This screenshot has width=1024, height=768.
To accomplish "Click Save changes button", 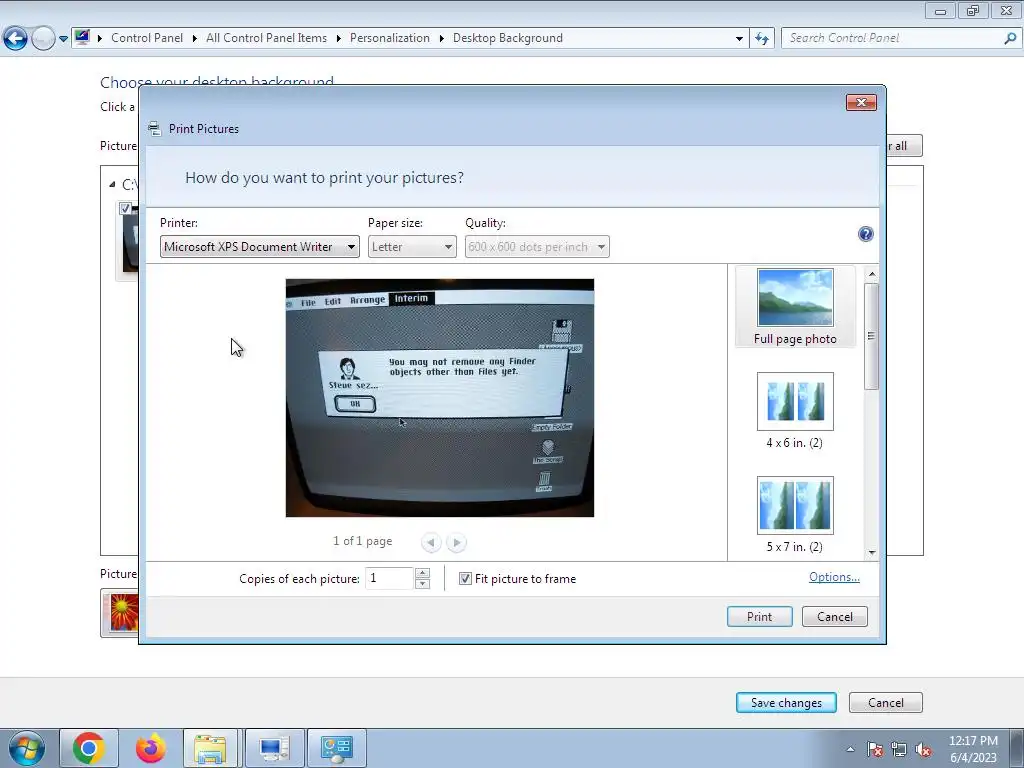I will pos(786,703).
